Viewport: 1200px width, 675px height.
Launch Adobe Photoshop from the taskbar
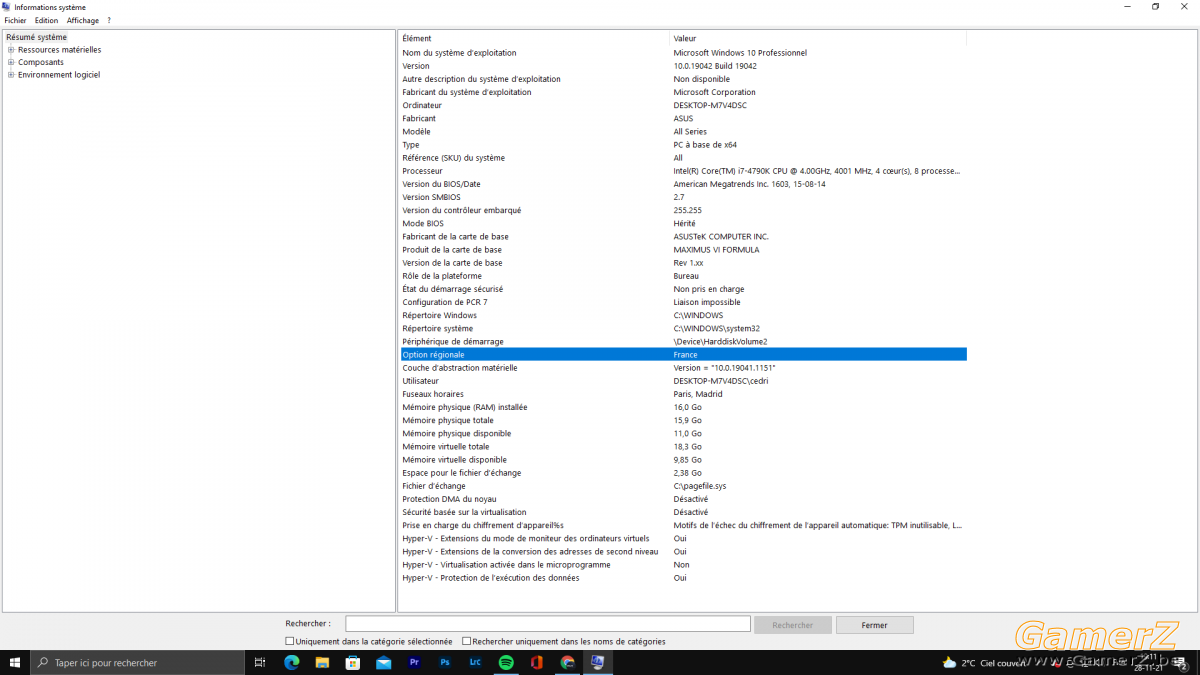point(445,662)
